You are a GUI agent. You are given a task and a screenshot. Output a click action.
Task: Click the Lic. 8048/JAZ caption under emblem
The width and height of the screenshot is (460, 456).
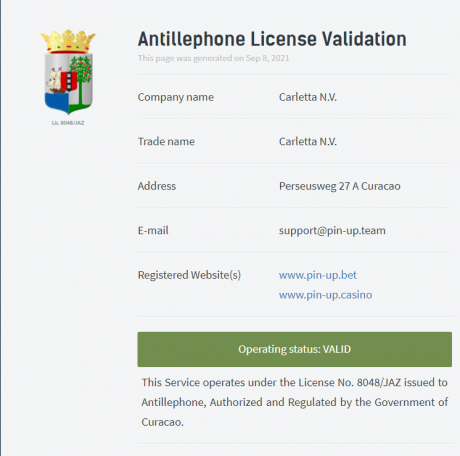point(68,123)
